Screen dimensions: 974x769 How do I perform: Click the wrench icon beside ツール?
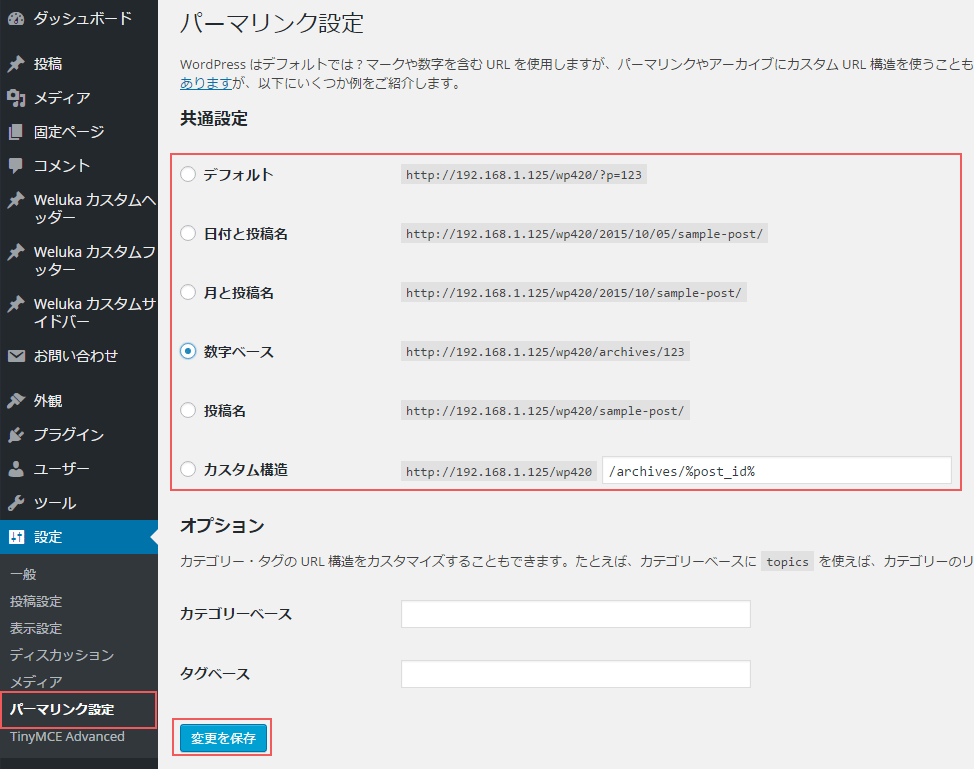pos(16,503)
